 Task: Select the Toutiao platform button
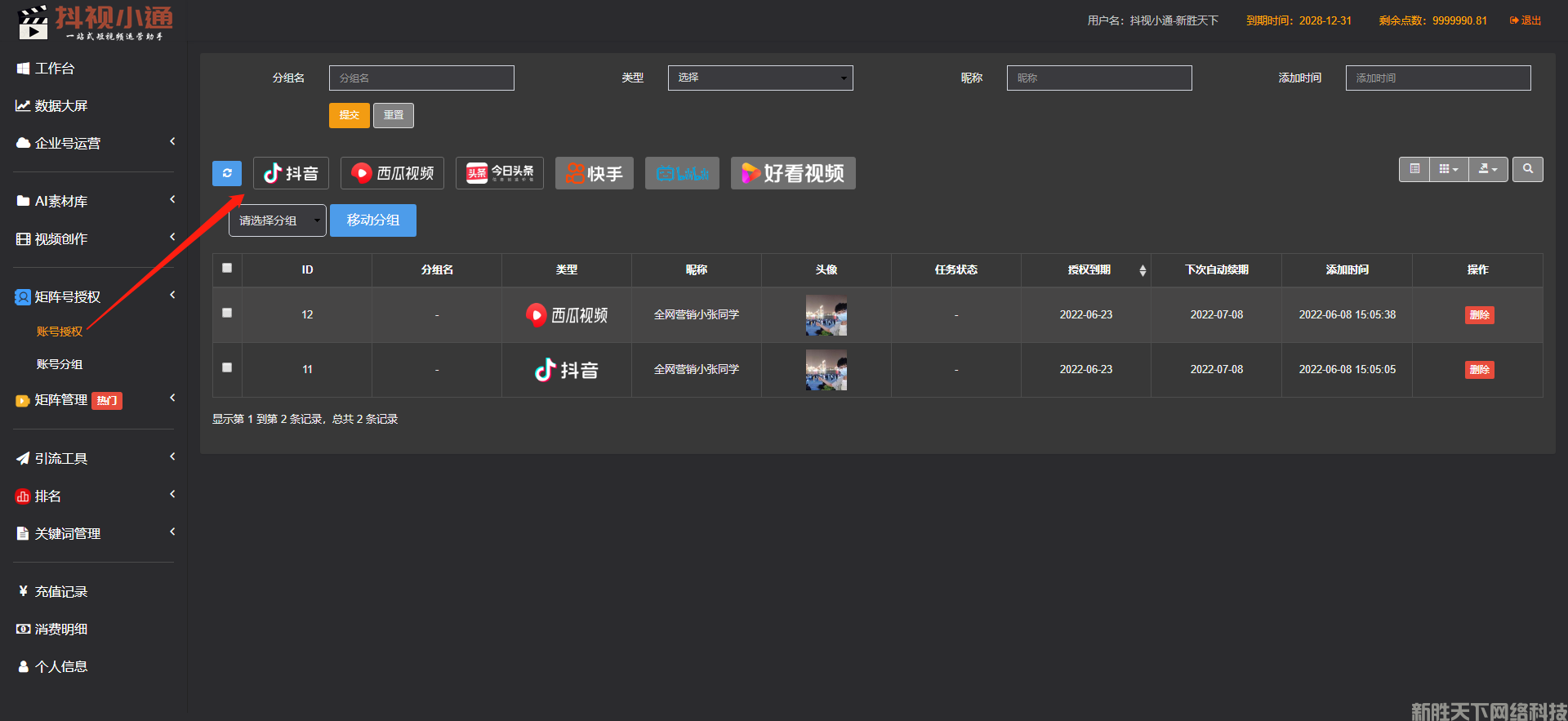pyautogui.click(x=499, y=173)
